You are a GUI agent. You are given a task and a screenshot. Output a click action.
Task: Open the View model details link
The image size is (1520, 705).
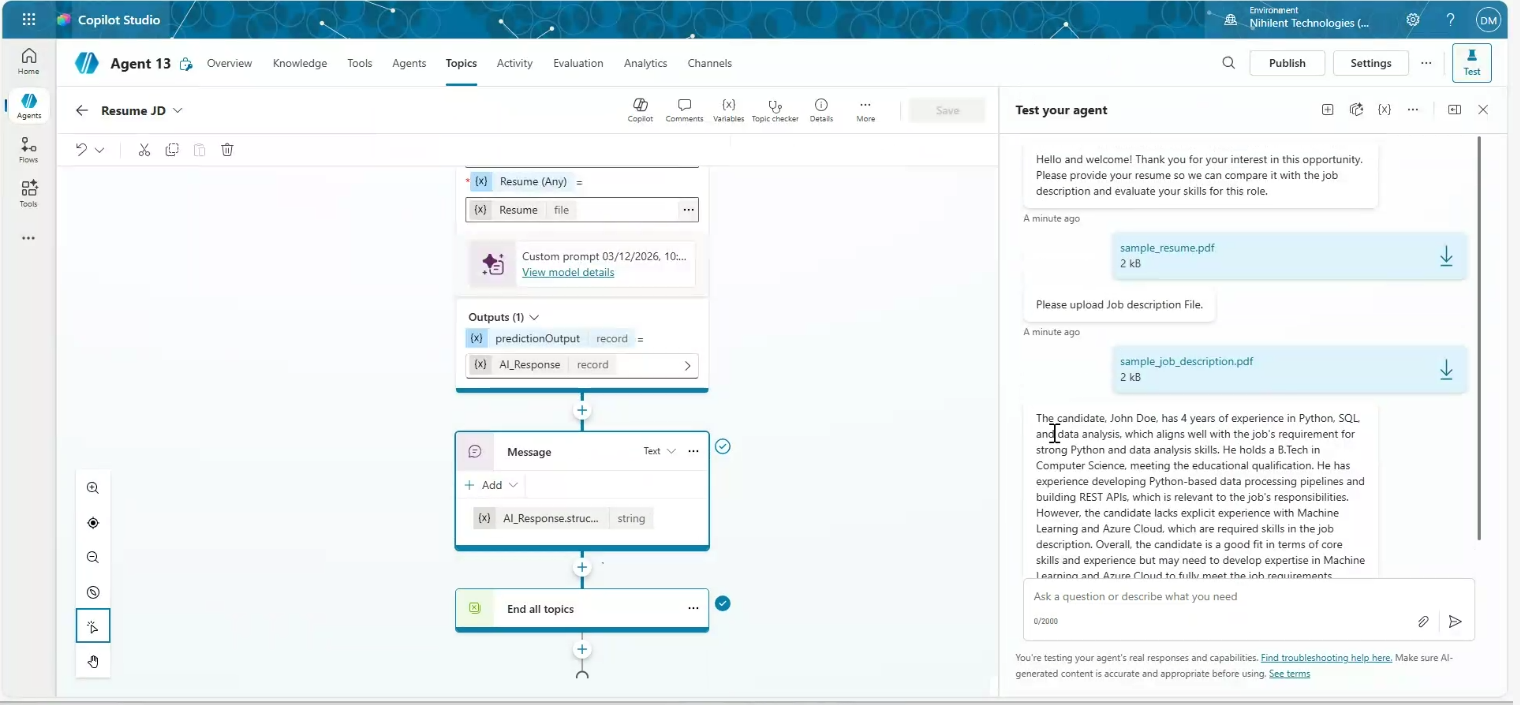point(568,272)
